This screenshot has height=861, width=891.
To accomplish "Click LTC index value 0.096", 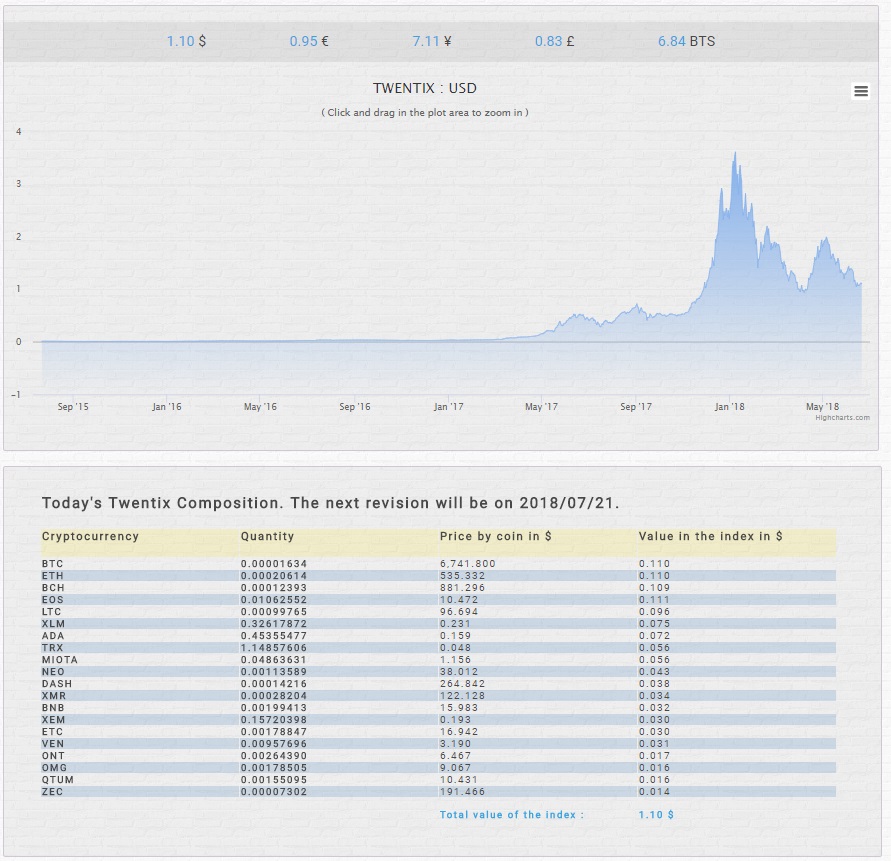I will click(x=654, y=612).
